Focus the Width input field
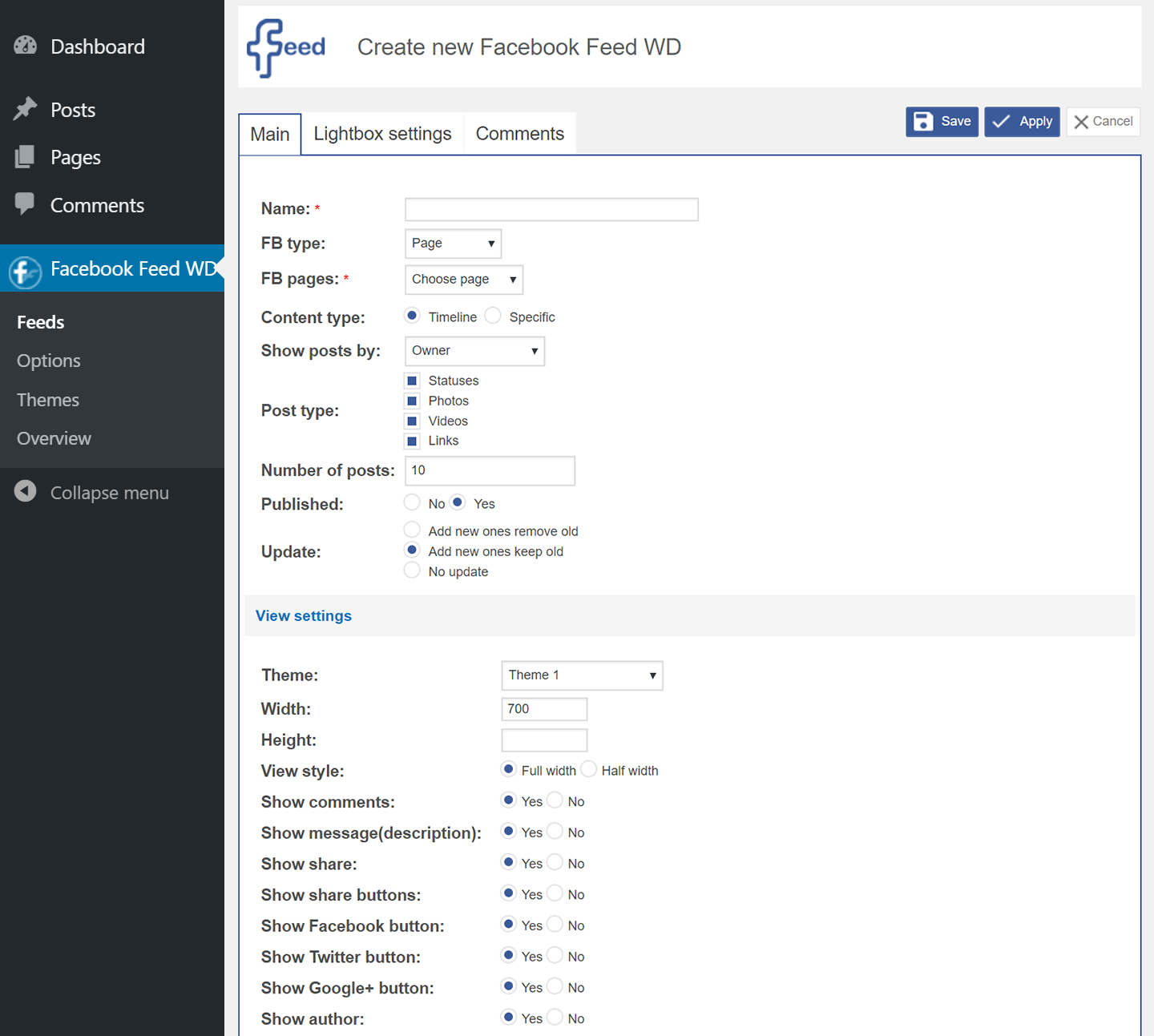The width and height of the screenshot is (1154, 1036). (x=544, y=709)
